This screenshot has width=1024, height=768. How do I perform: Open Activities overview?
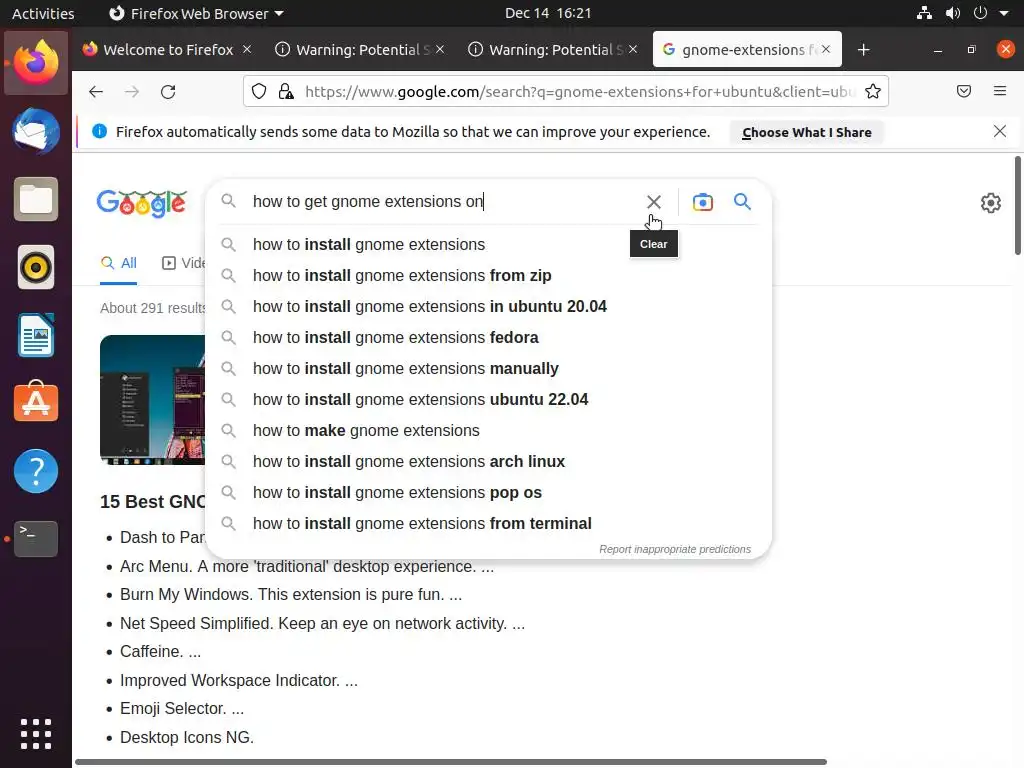click(43, 13)
